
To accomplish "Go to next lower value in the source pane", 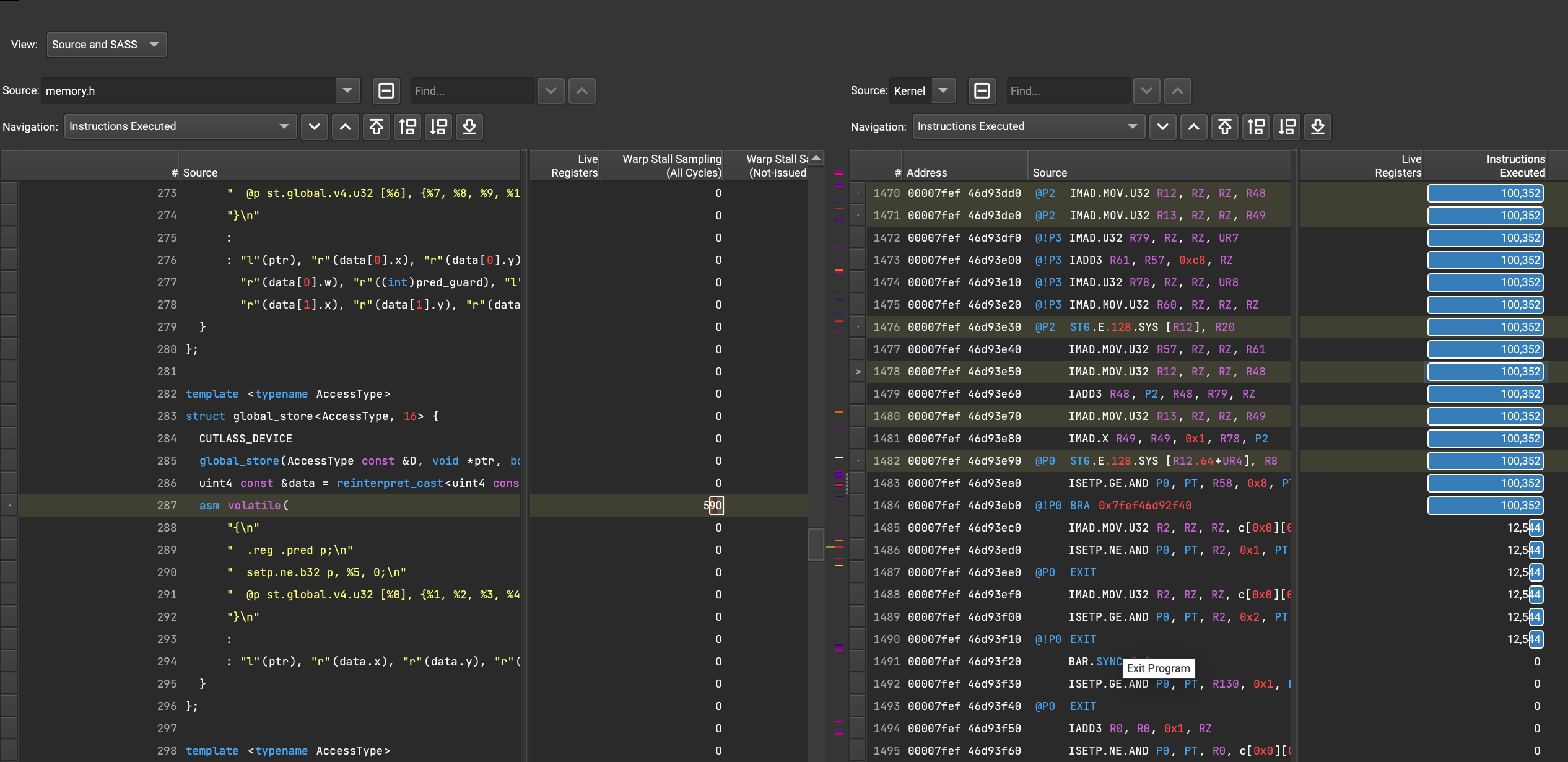I will 438,127.
